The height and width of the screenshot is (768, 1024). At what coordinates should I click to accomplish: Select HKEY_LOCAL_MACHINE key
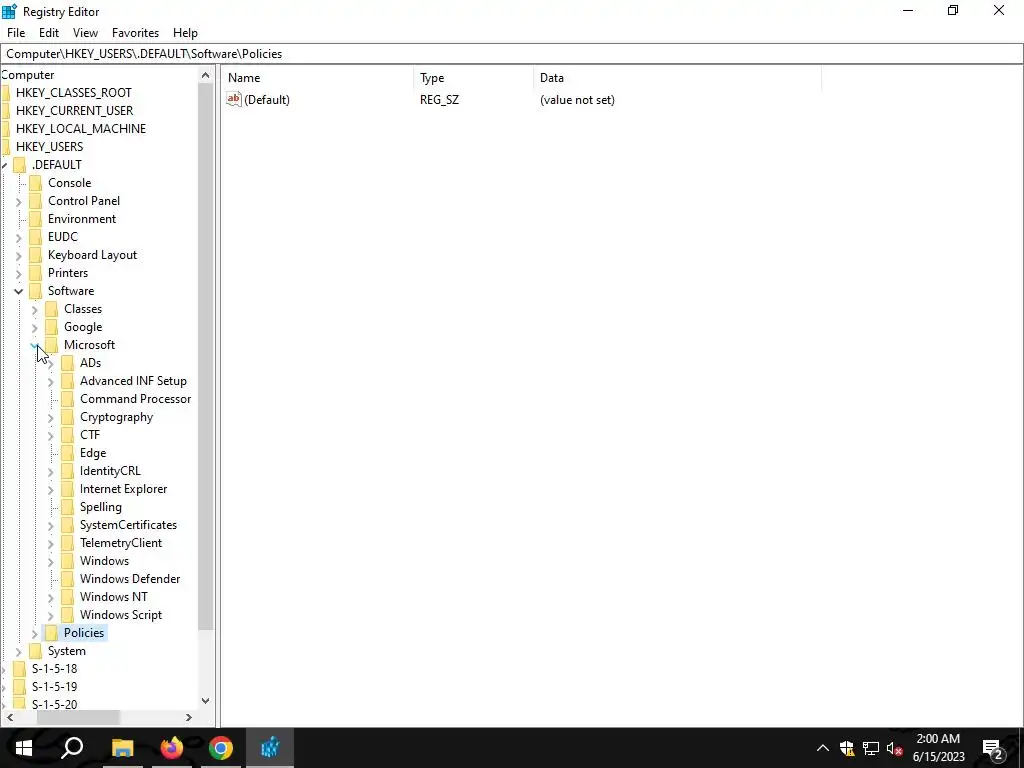point(81,129)
